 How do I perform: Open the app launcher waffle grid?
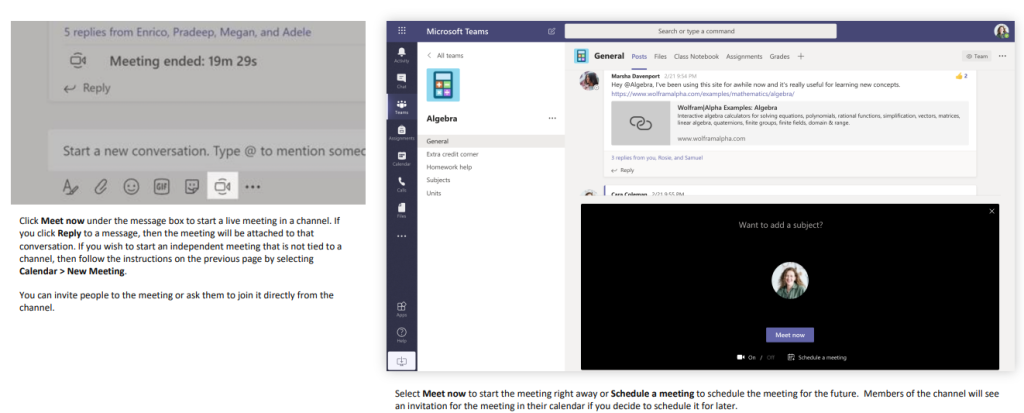tap(401, 31)
